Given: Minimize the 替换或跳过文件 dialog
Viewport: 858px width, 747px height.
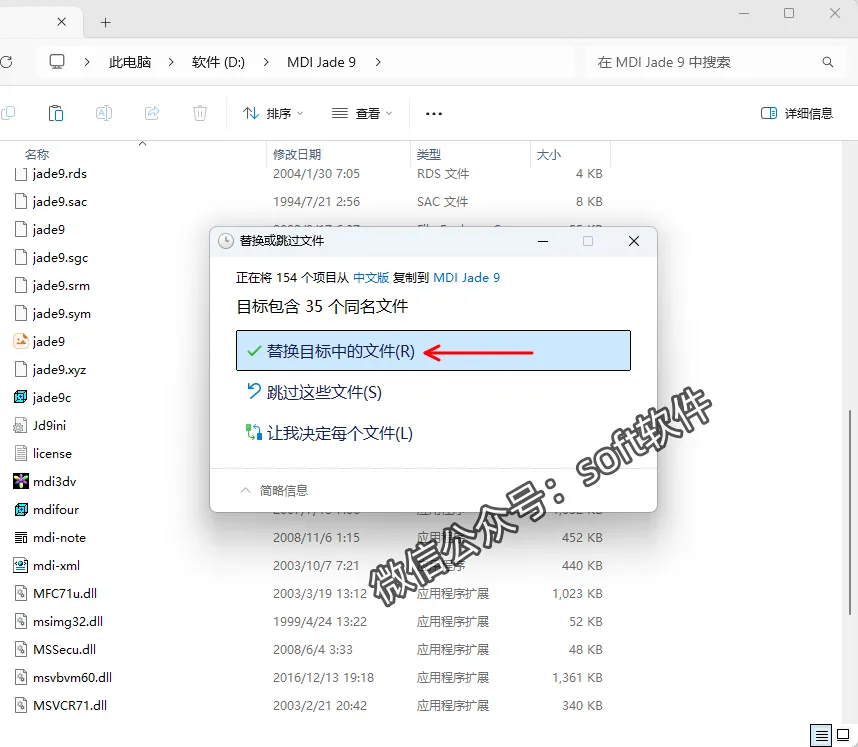Looking at the screenshot, I should tap(543, 241).
